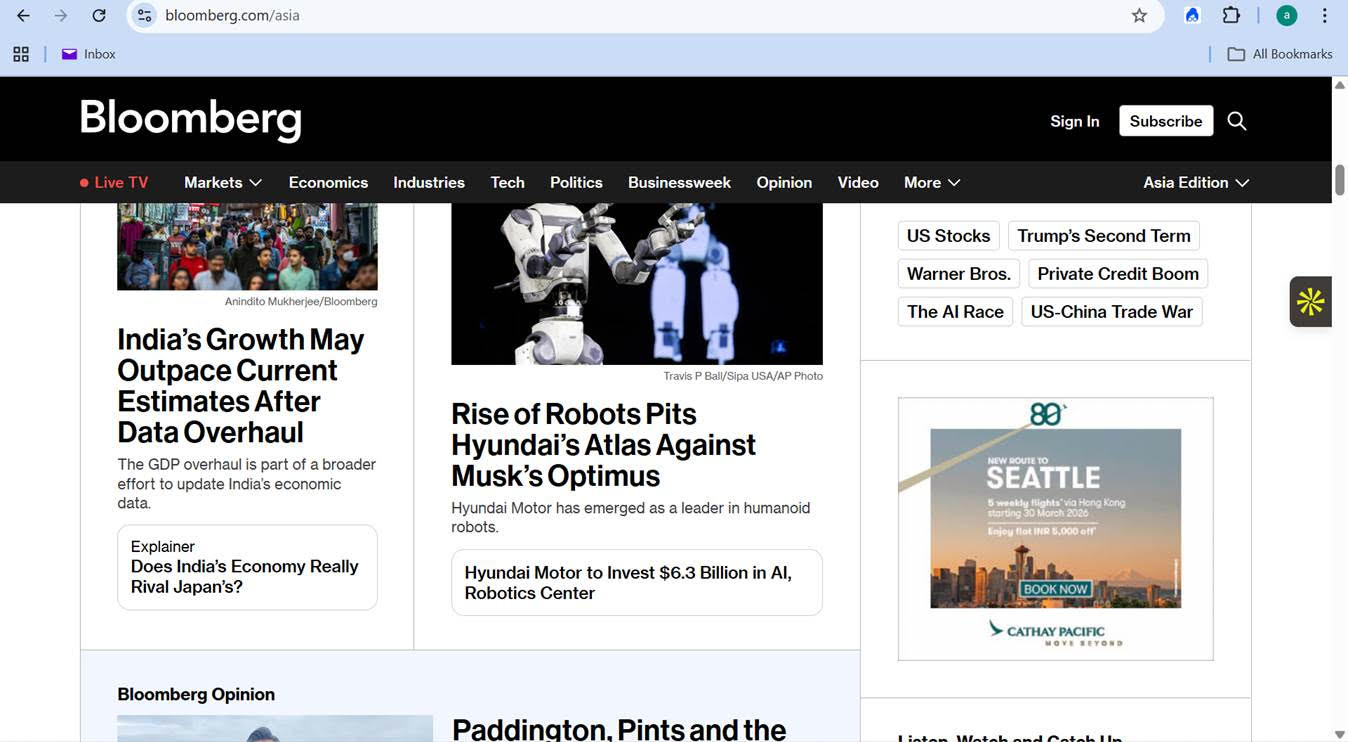Screen dimensions: 1348x742
Task: Click BOOK NOW in the Cathay Pacific ad
Action: pos(1056,589)
